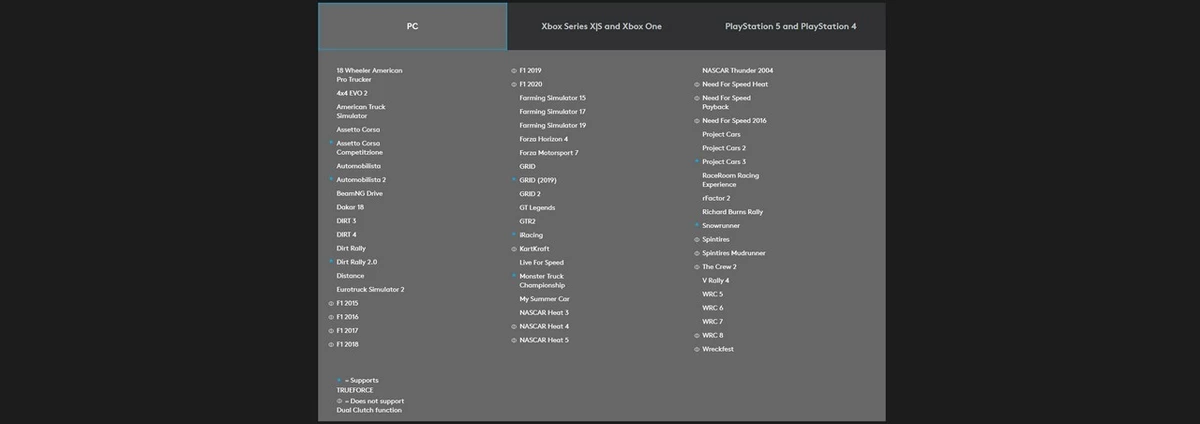Click the WRC 7 entry

pyautogui.click(x=712, y=322)
